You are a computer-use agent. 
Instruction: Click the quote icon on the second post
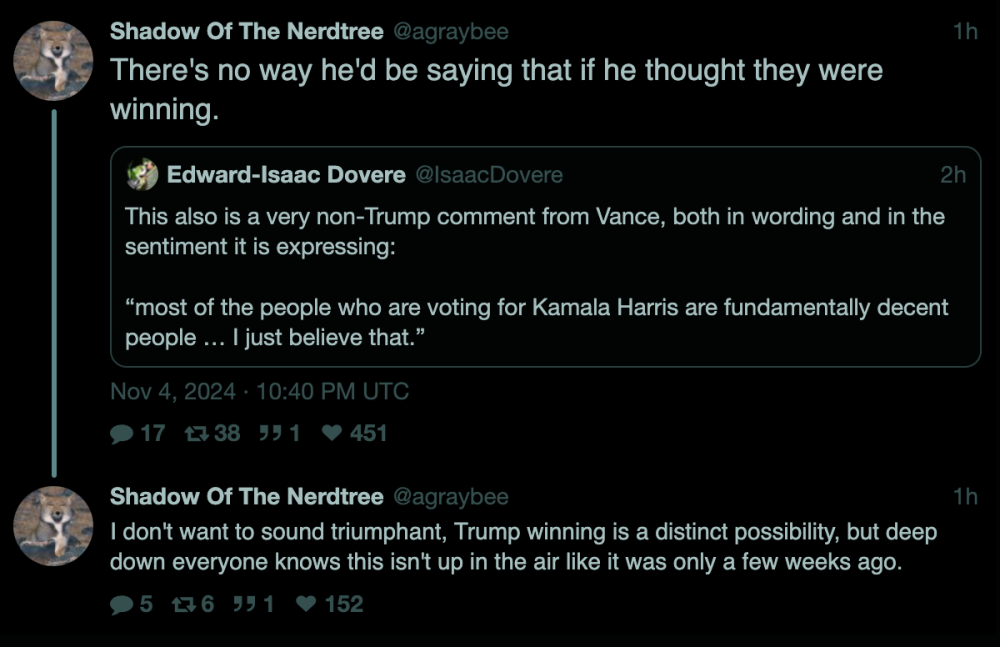coord(245,604)
